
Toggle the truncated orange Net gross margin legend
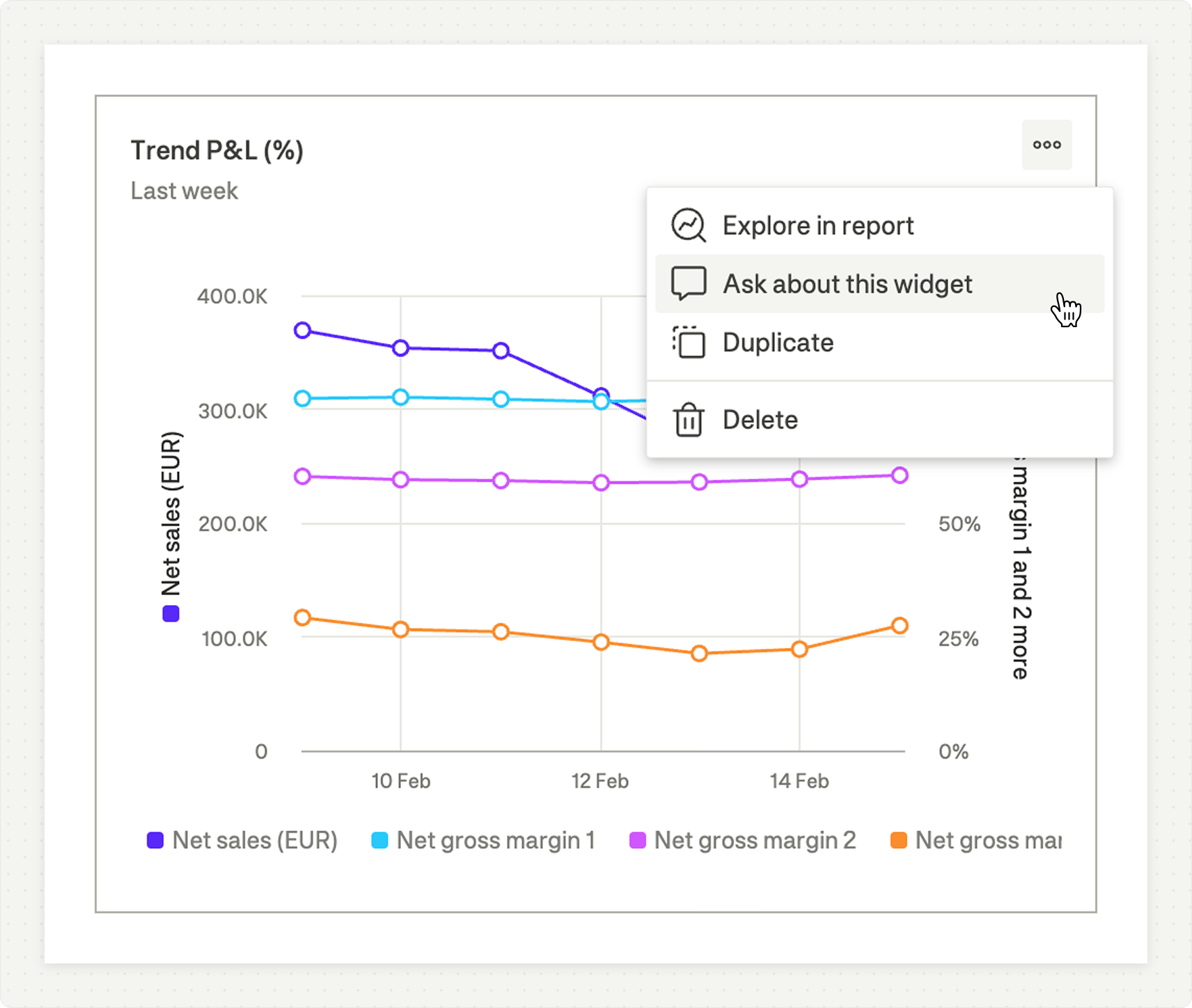click(987, 840)
